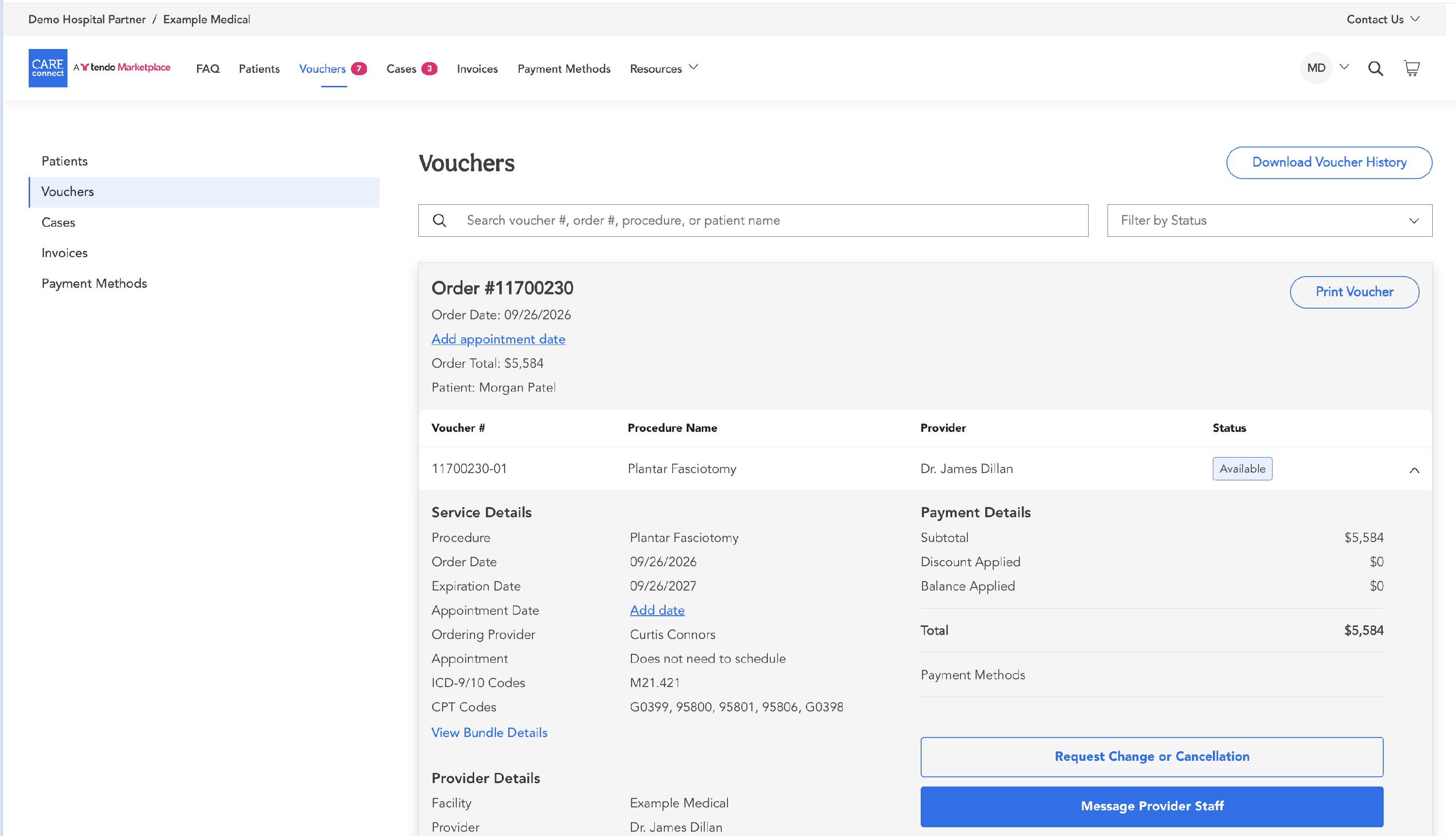Click ICD code M21.421

tap(655, 683)
